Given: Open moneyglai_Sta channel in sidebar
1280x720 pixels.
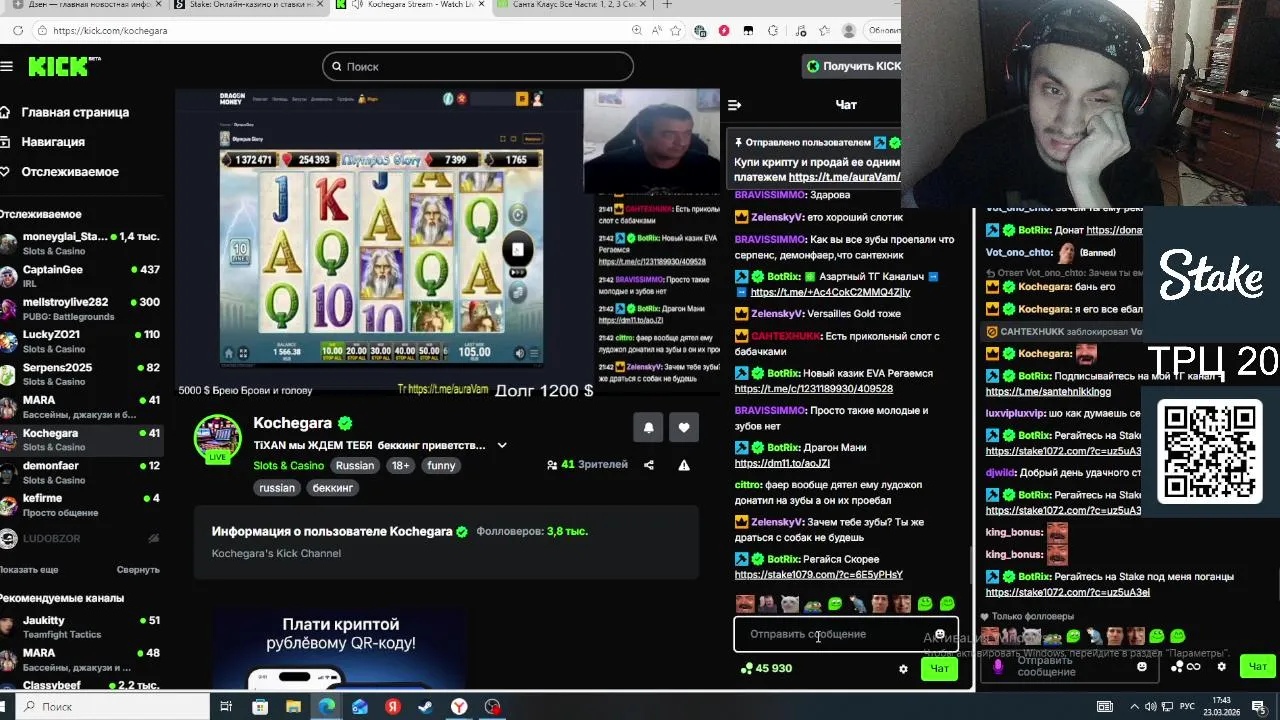Looking at the screenshot, I should click(x=80, y=243).
